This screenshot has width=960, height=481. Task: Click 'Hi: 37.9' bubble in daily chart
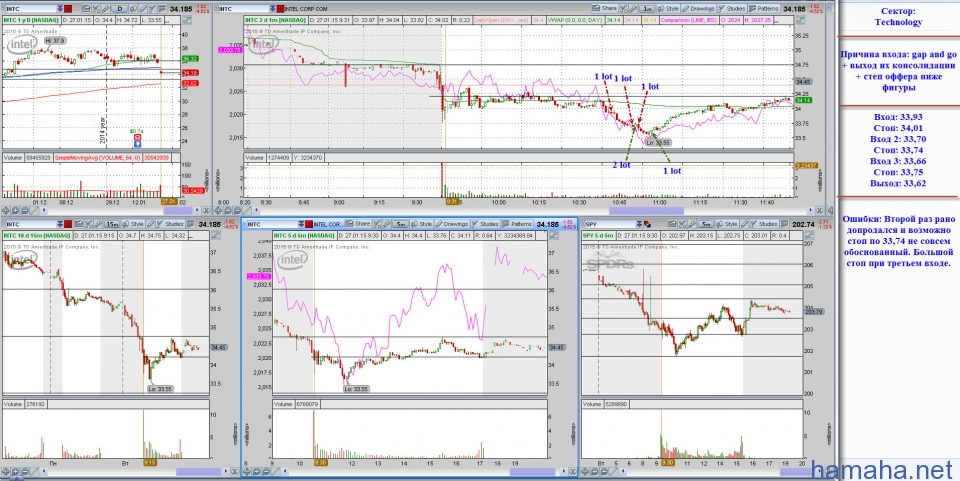[54, 40]
